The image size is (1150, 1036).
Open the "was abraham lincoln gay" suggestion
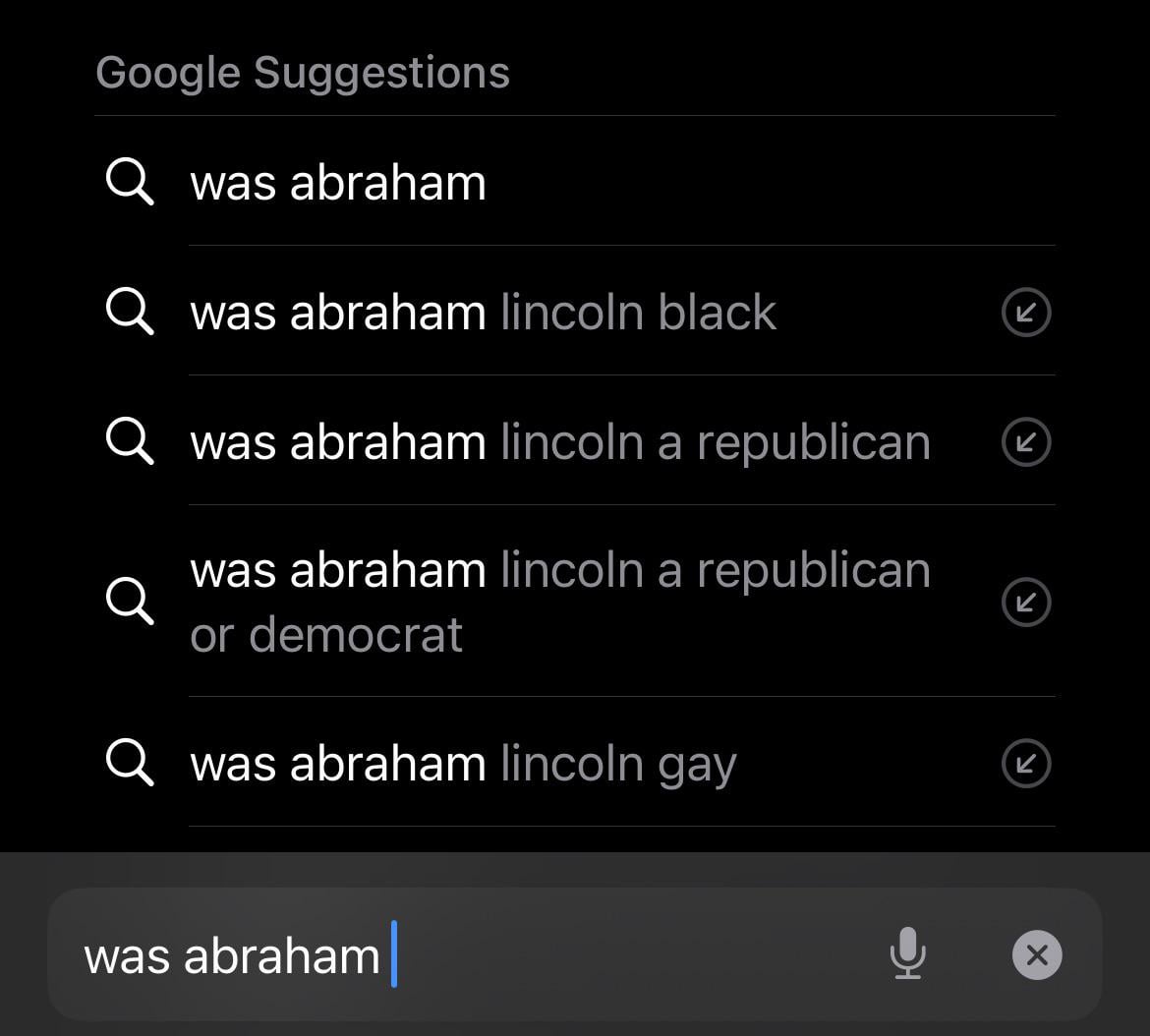(463, 764)
